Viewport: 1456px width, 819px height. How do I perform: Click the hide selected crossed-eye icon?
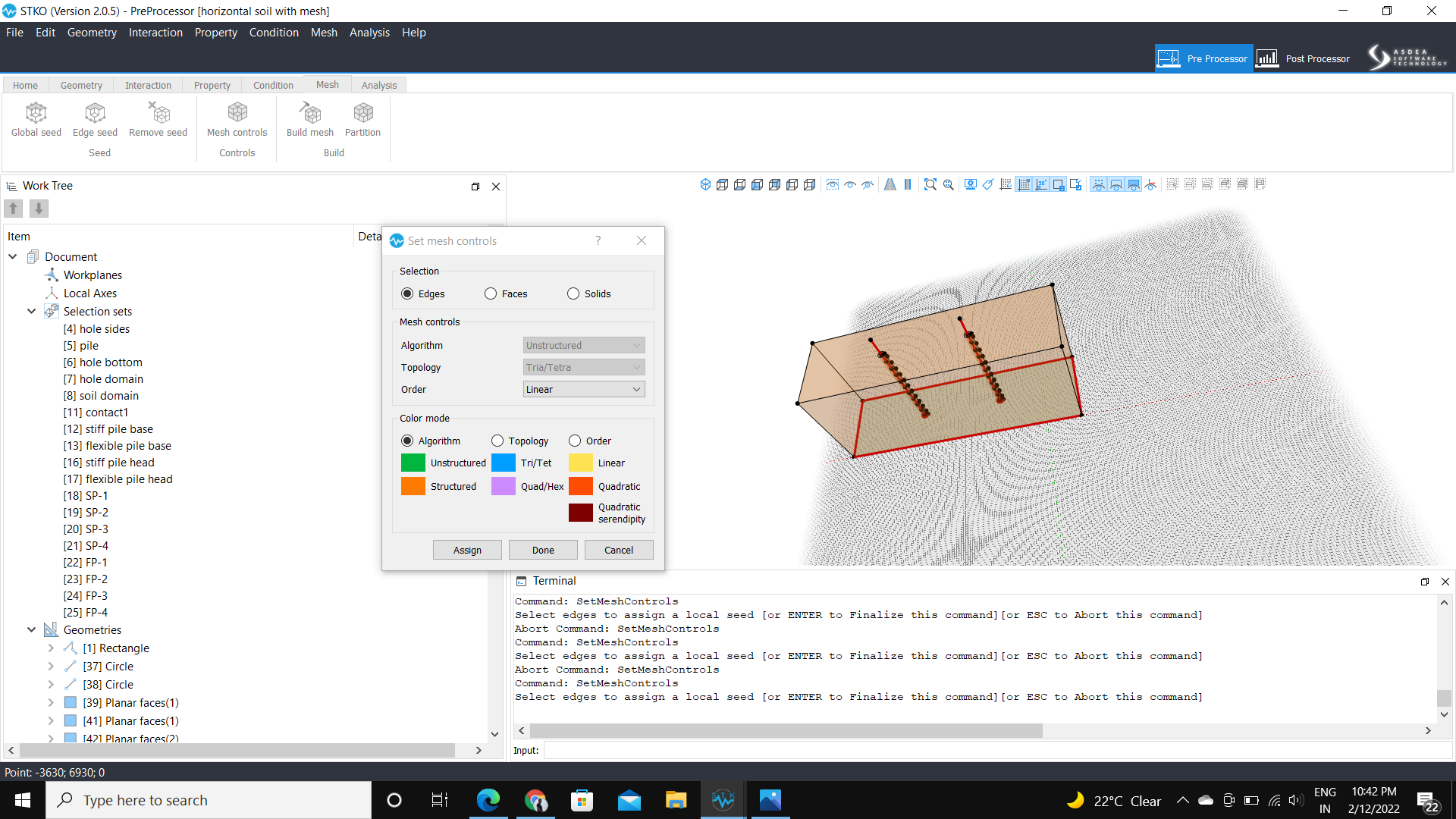tap(868, 184)
